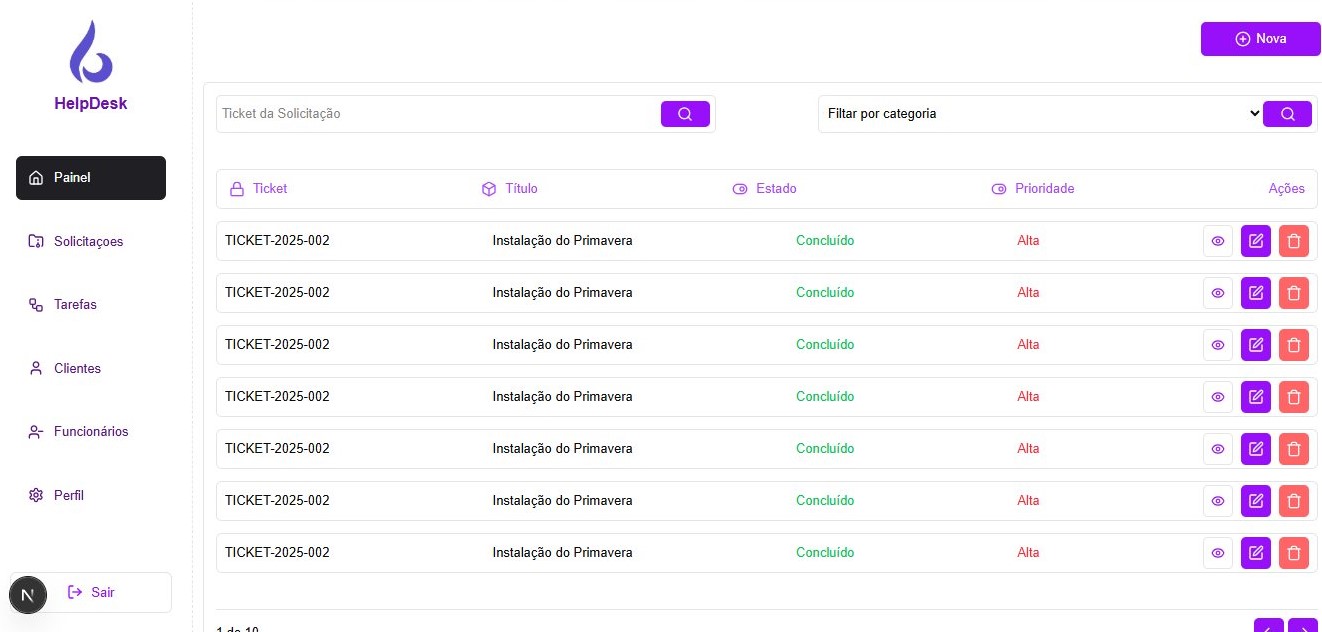Image resolution: width=1322 pixels, height=632 pixels.
Task: Click the HelpDesk flame logo
Action: (91, 52)
